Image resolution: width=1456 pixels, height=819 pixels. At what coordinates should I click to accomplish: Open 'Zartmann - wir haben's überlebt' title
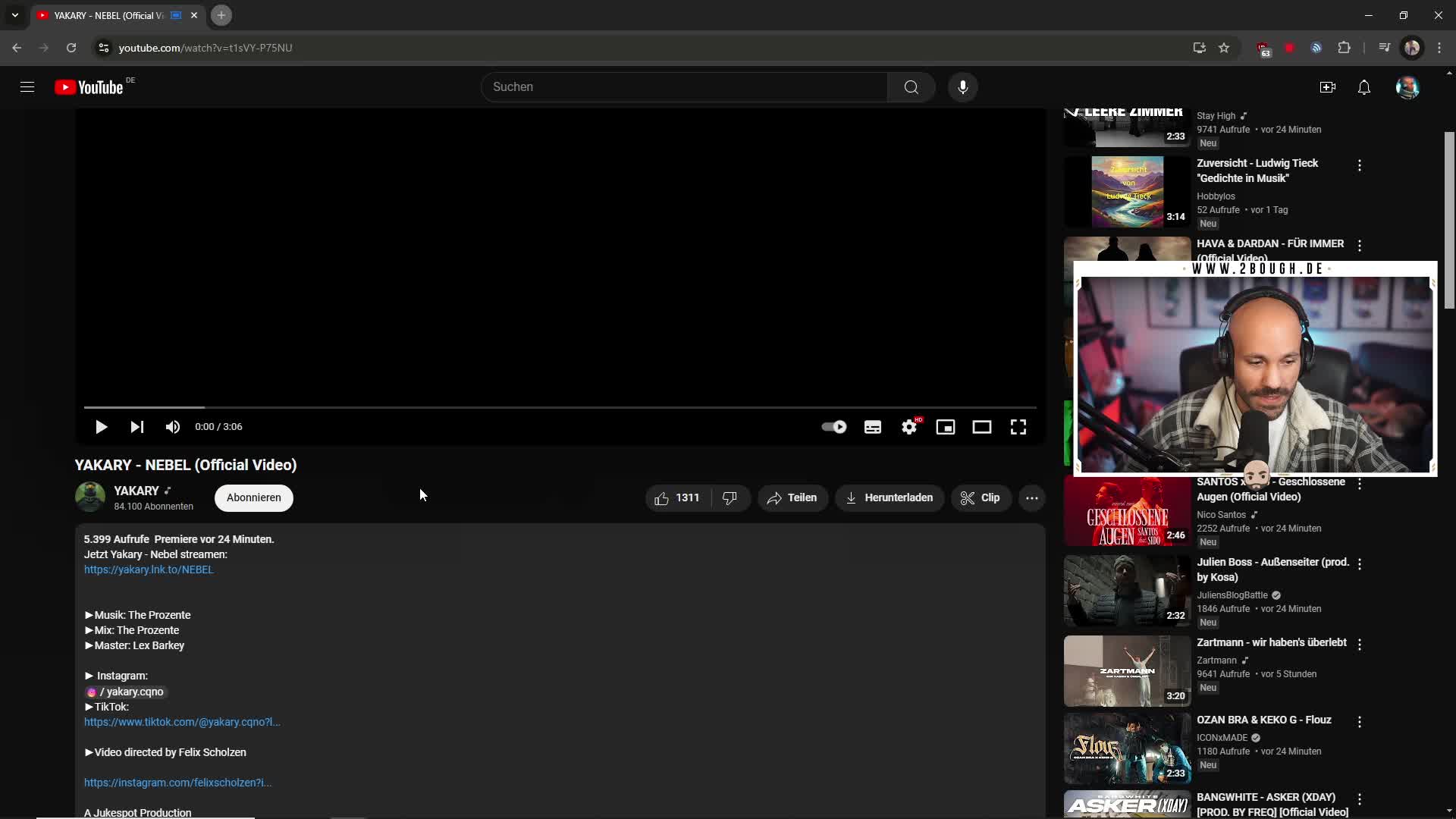[1272, 642]
